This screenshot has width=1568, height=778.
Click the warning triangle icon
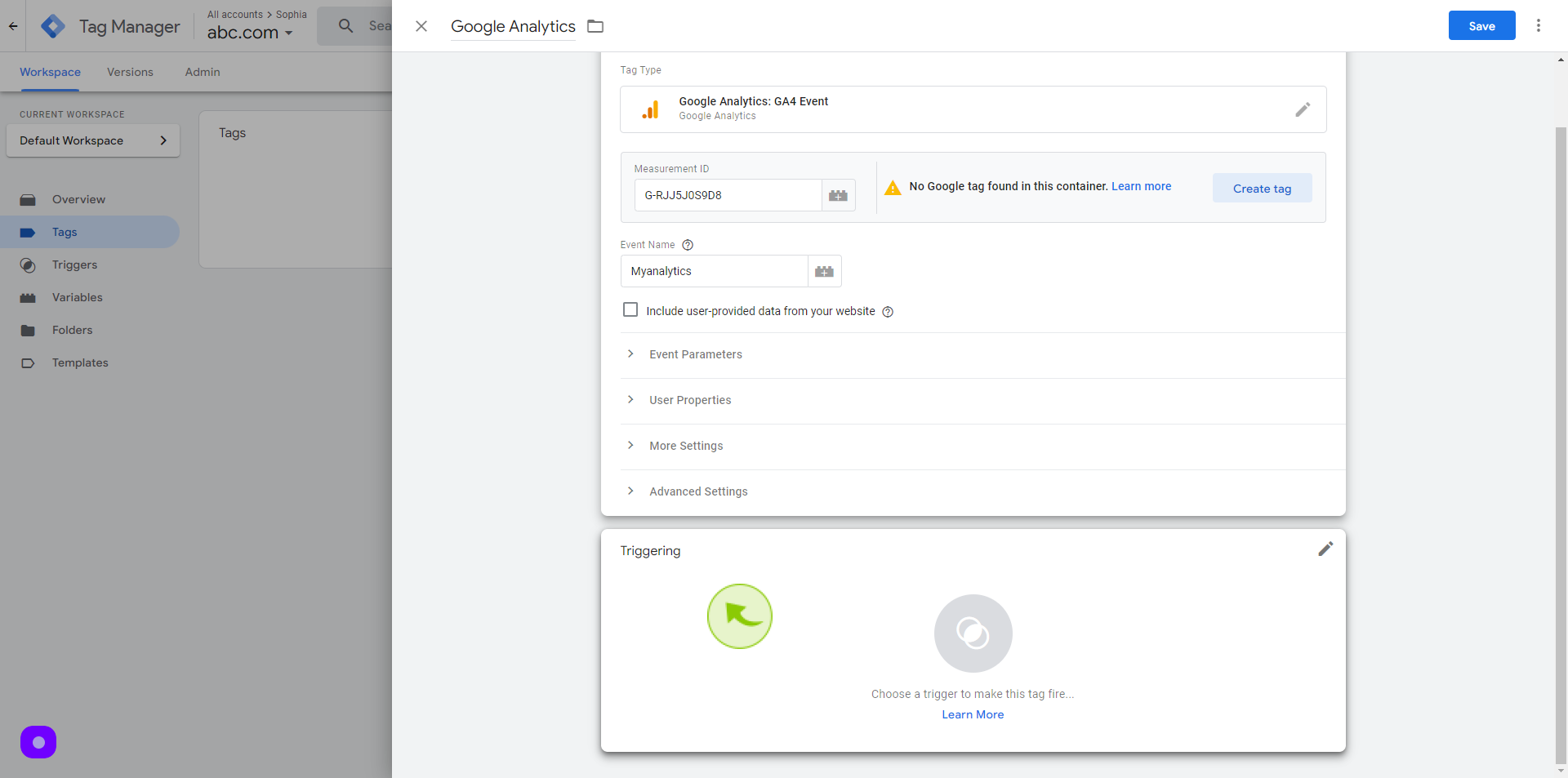point(893,188)
